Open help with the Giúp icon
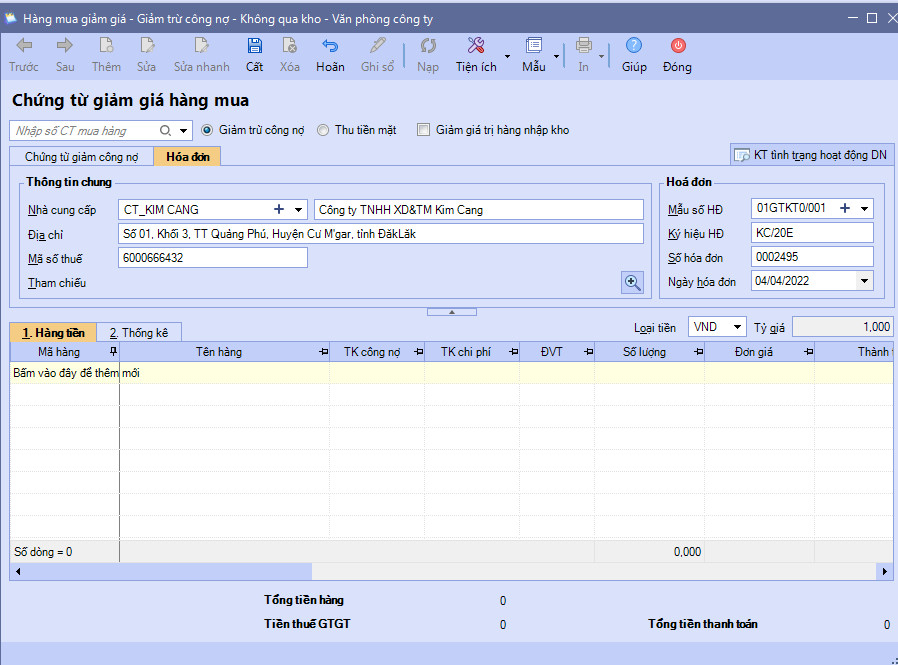Viewport: 898px width, 665px height. [634, 45]
